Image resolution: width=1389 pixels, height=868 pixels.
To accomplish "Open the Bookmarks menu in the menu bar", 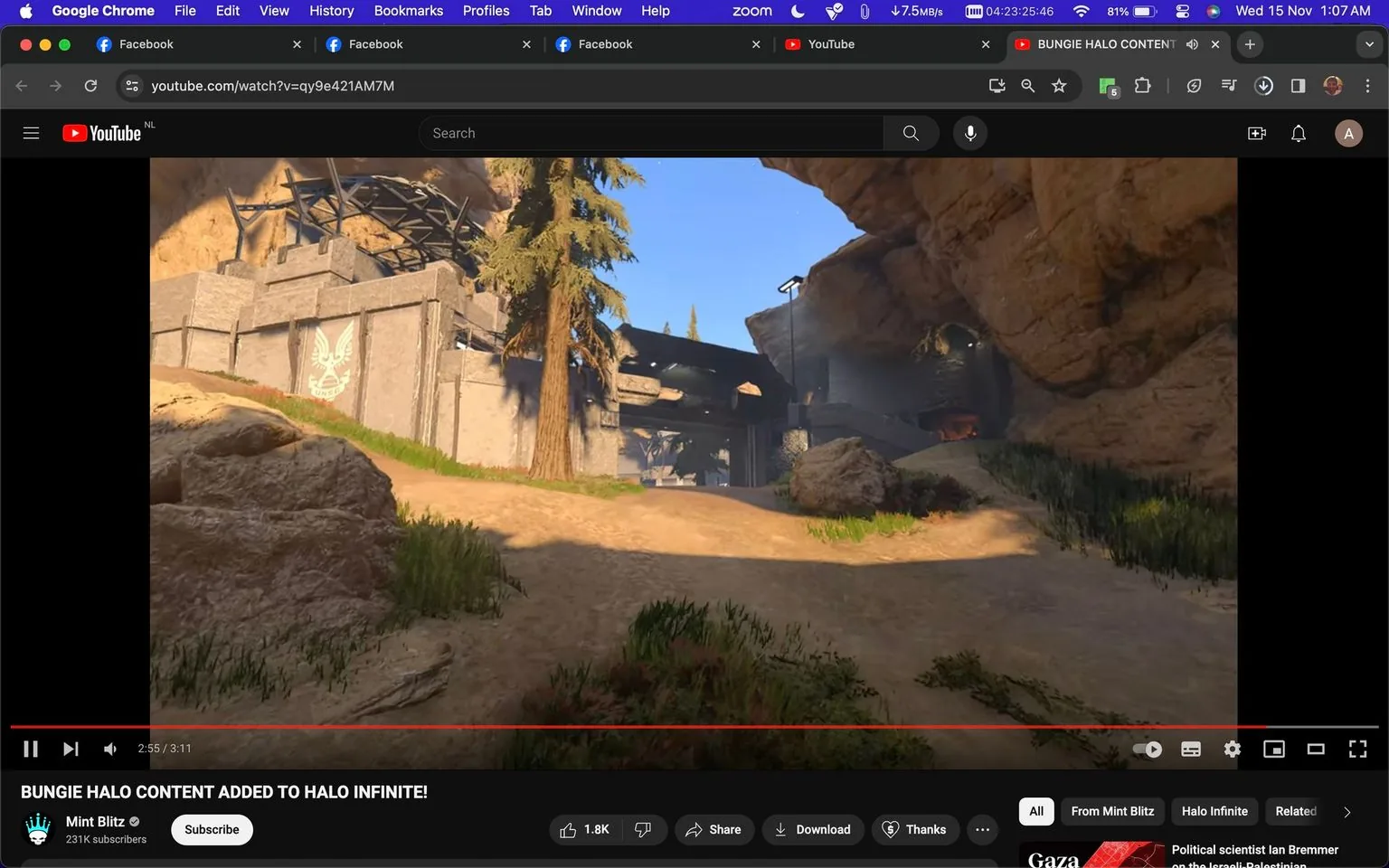I will (408, 11).
